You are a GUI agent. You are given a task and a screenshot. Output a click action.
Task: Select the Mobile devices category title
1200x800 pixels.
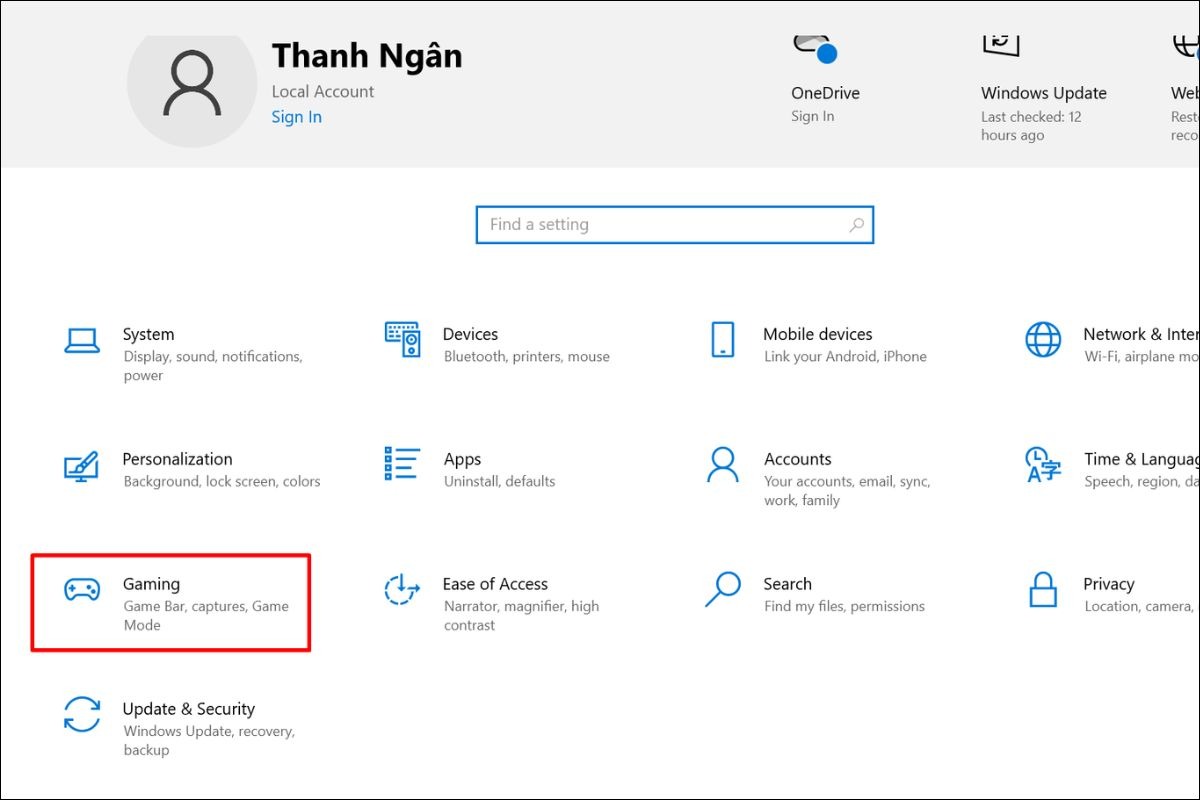818,334
